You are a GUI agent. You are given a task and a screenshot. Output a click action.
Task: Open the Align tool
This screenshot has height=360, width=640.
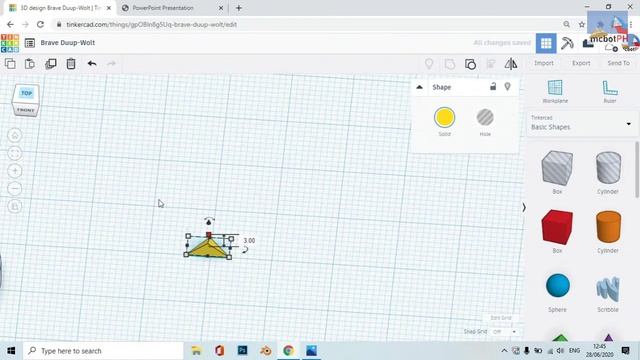tap(491, 64)
